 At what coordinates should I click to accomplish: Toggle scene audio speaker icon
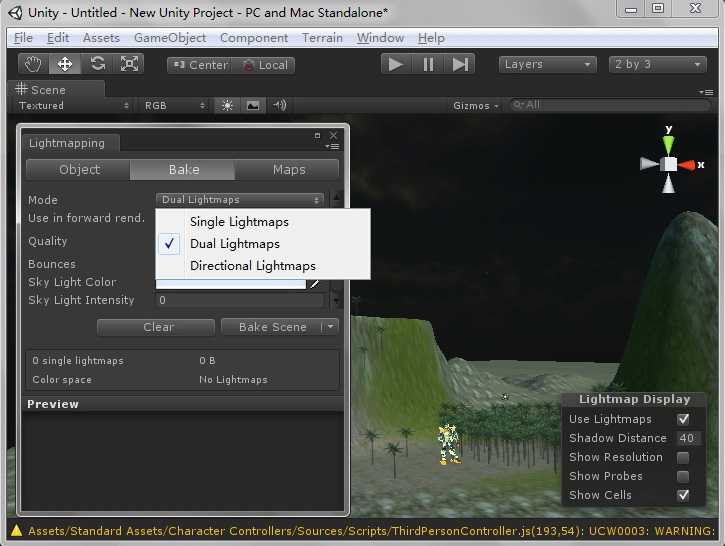[279, 105]
